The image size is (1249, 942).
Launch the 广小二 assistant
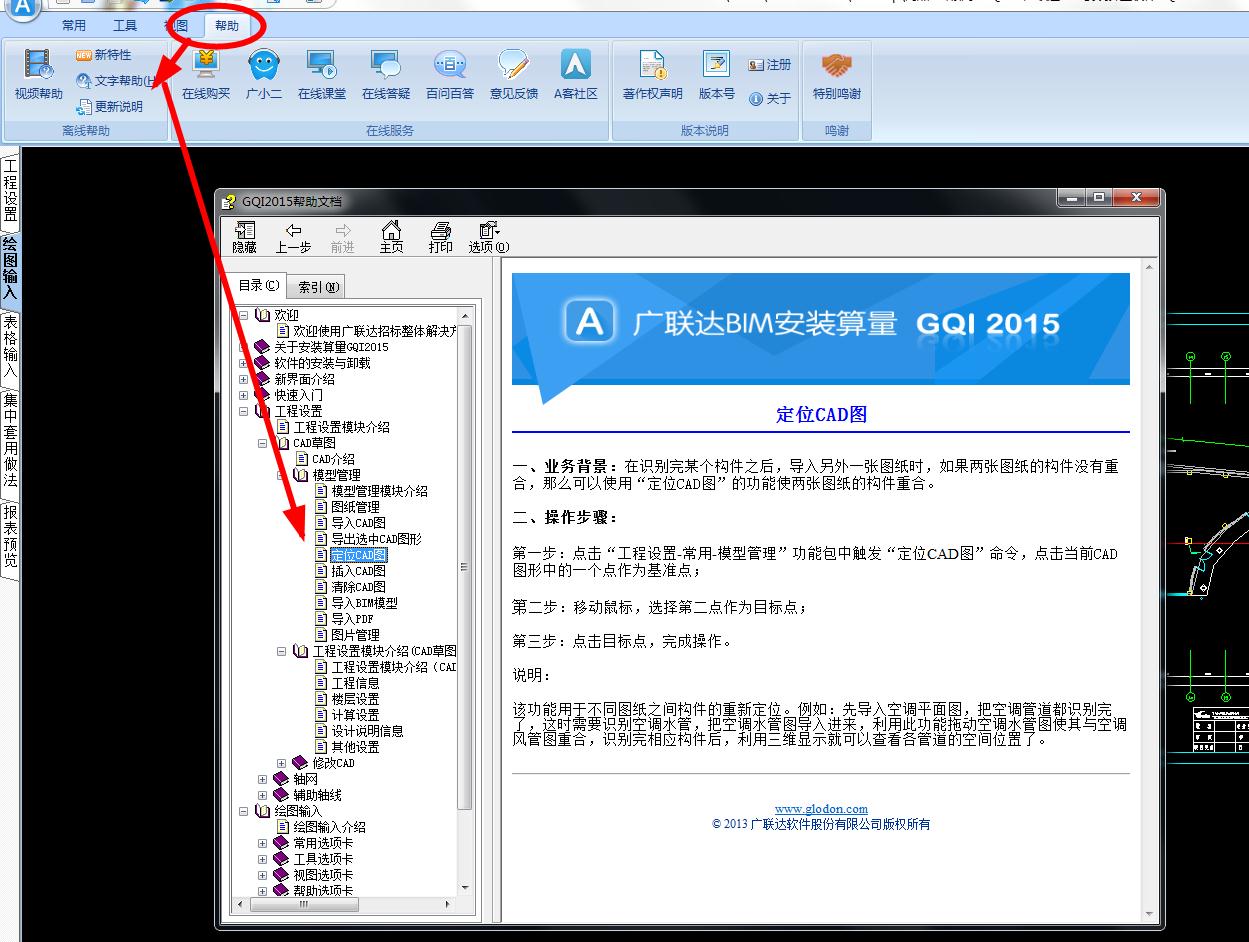pos(264,75)
